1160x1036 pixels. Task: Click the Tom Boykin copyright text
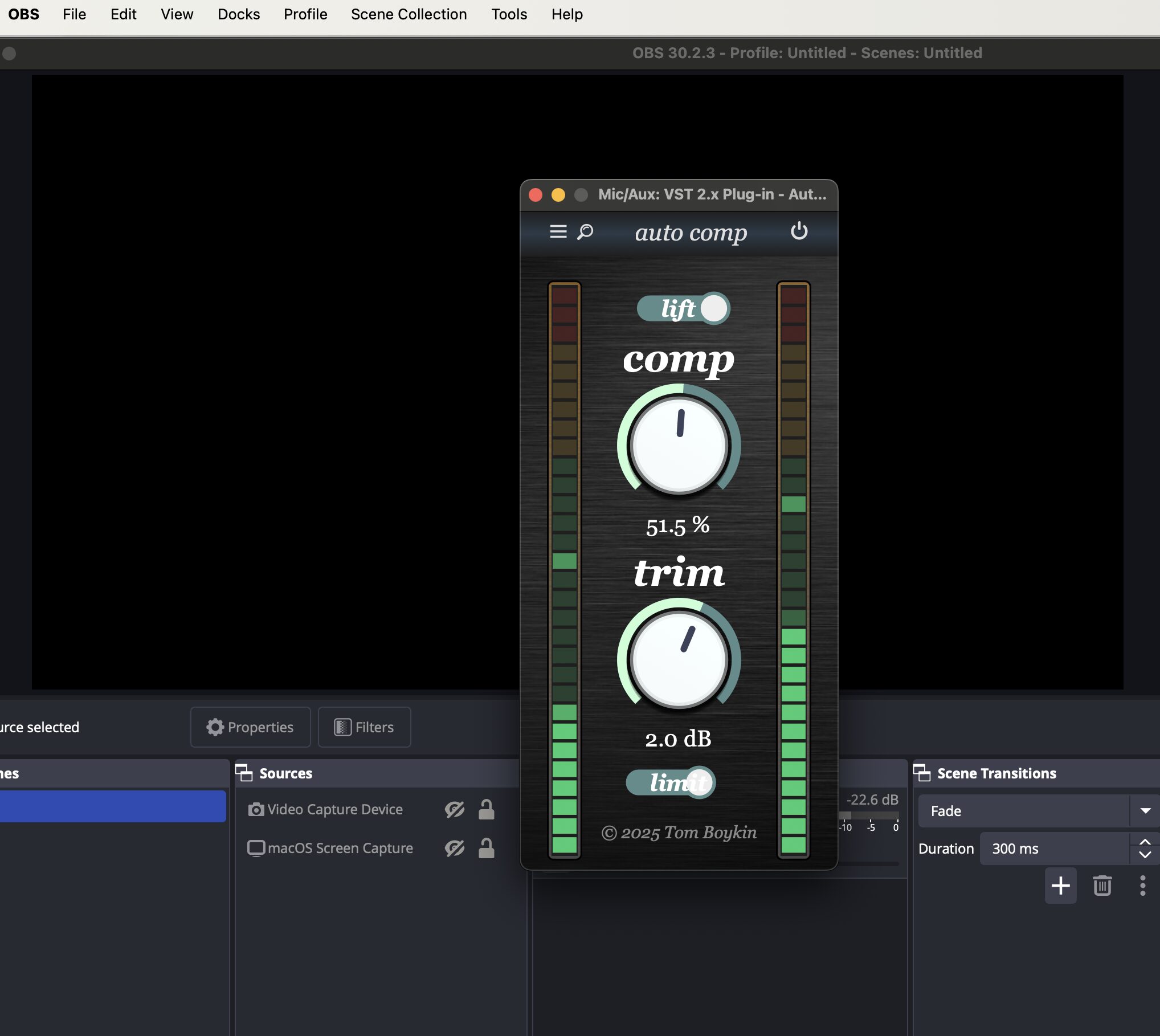tap(679, 833)
